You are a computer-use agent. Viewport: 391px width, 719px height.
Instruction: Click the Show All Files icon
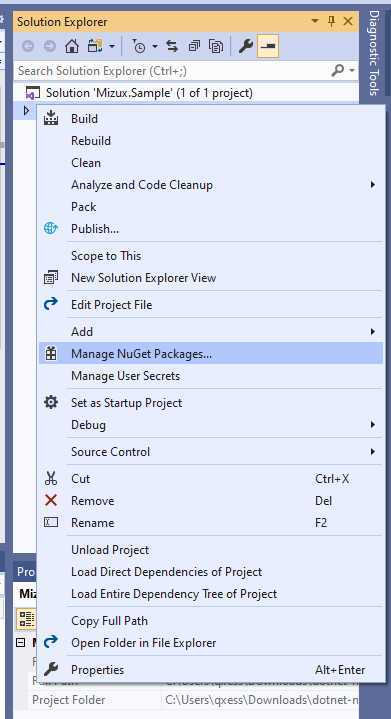(215, 46)
